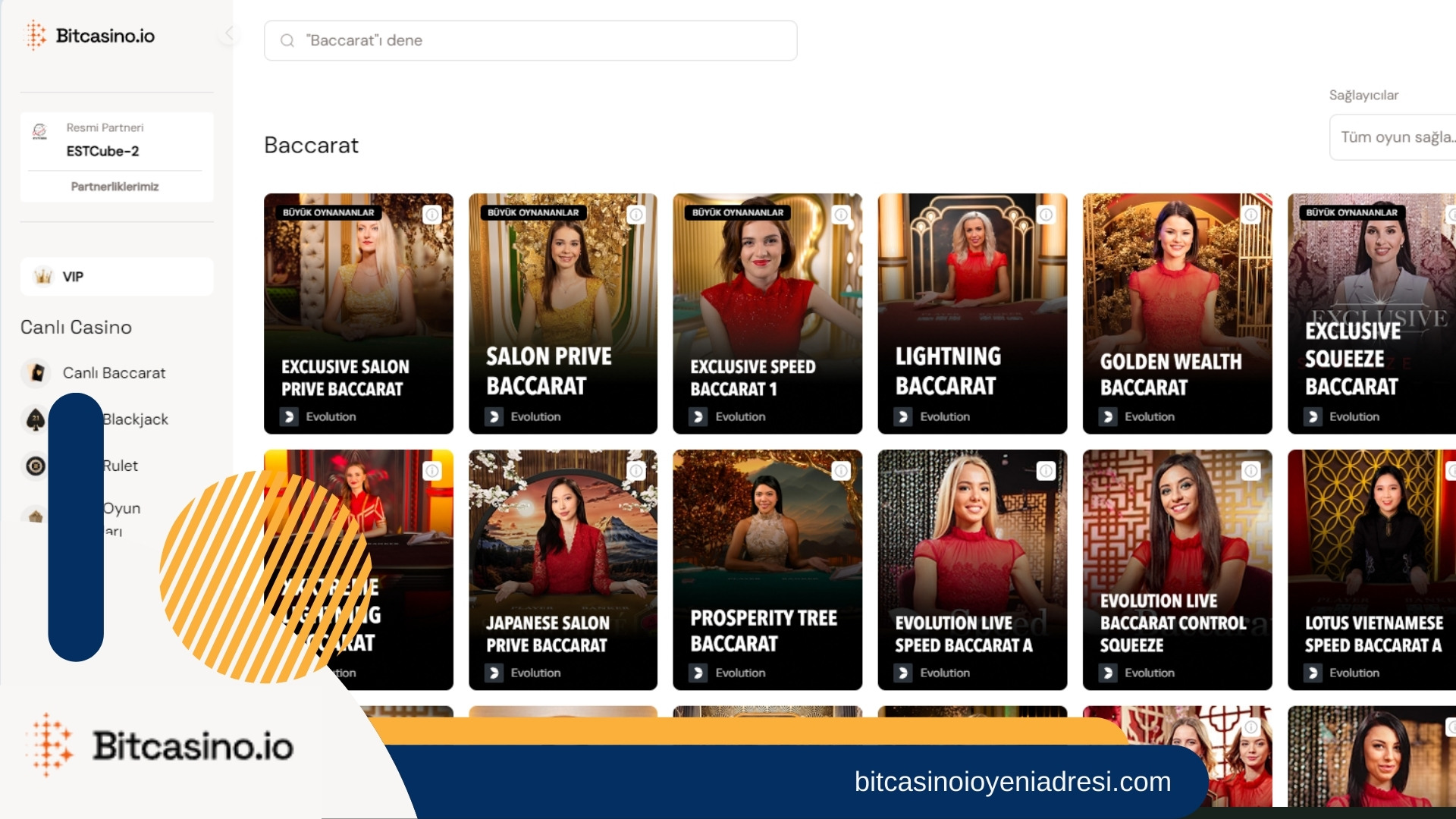The image size is (1456, 819).
Task: Open info icon on Exclusive Salon Prive Baccarat
Action: tap(432, 215)
